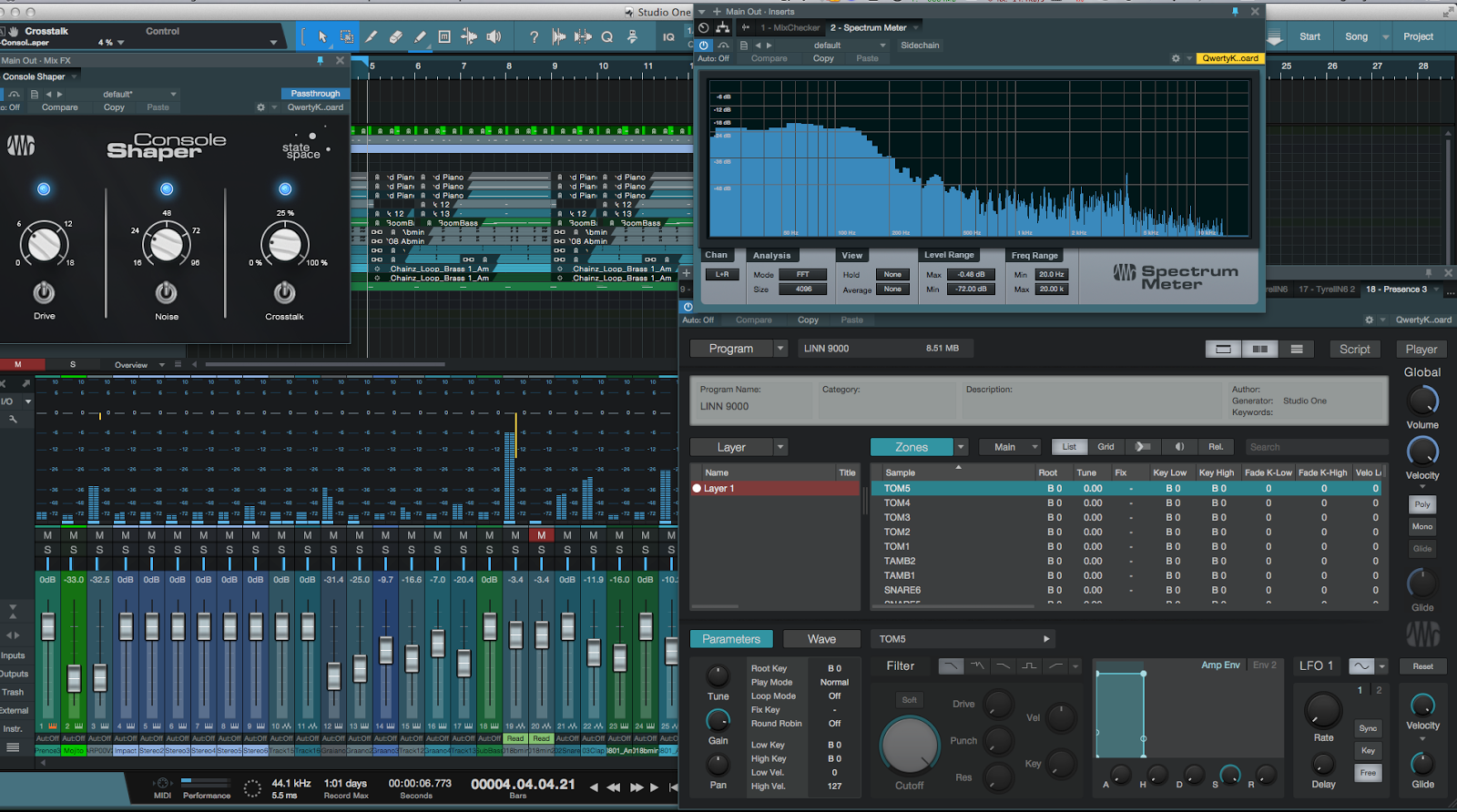Enable Mono mode in Presence
1457x812 pixels.
(x=1422, y=526)
